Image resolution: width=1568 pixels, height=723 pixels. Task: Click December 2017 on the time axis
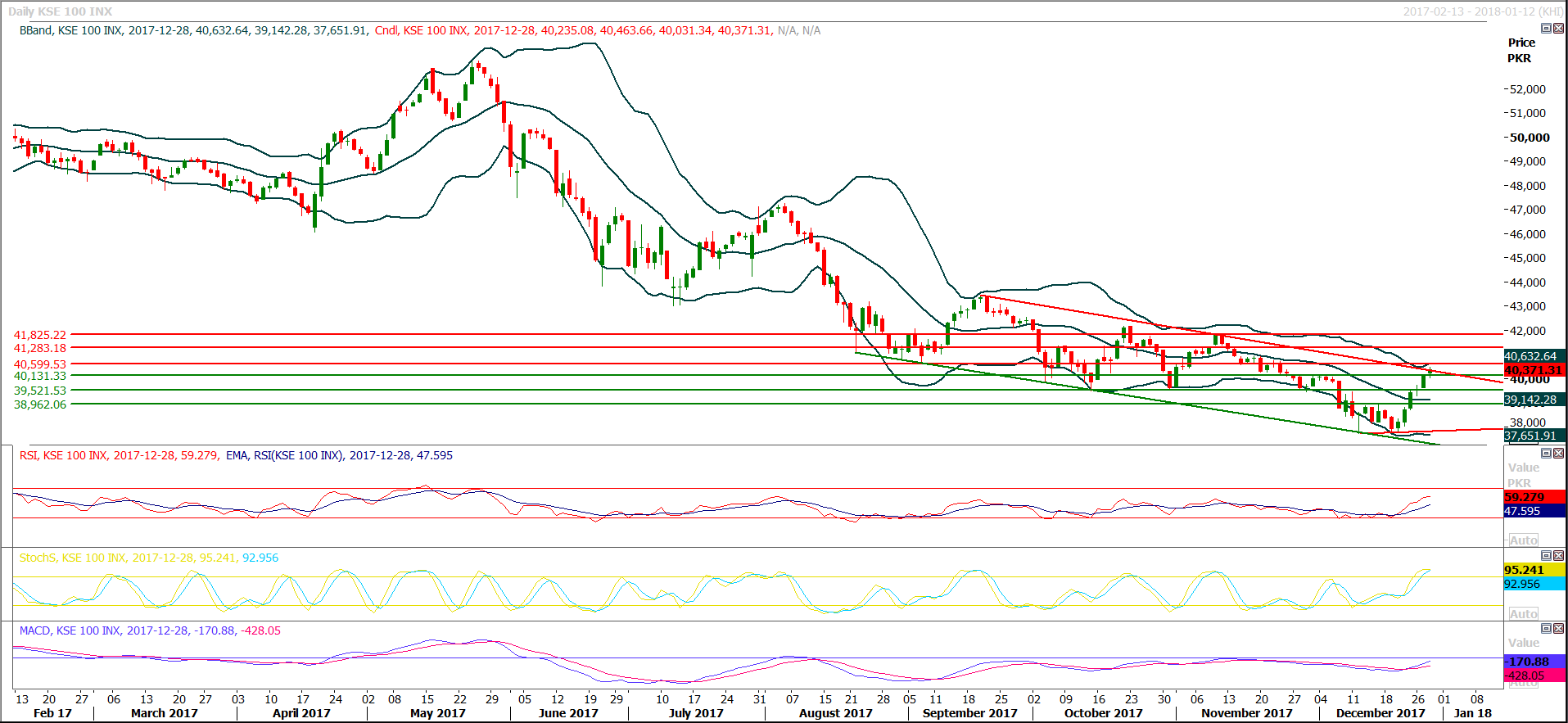(1380, 713)
